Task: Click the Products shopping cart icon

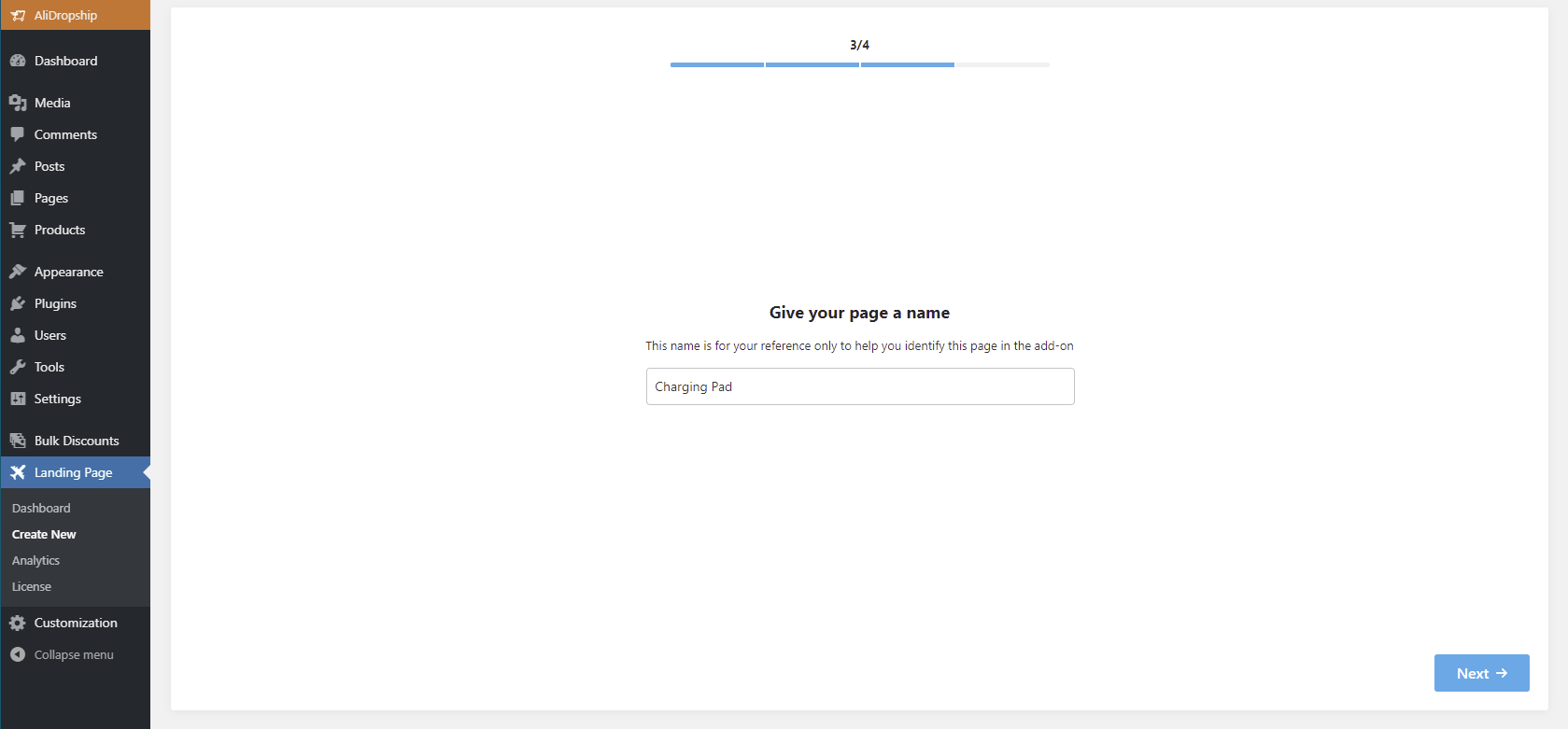Action: pos(18,230)
